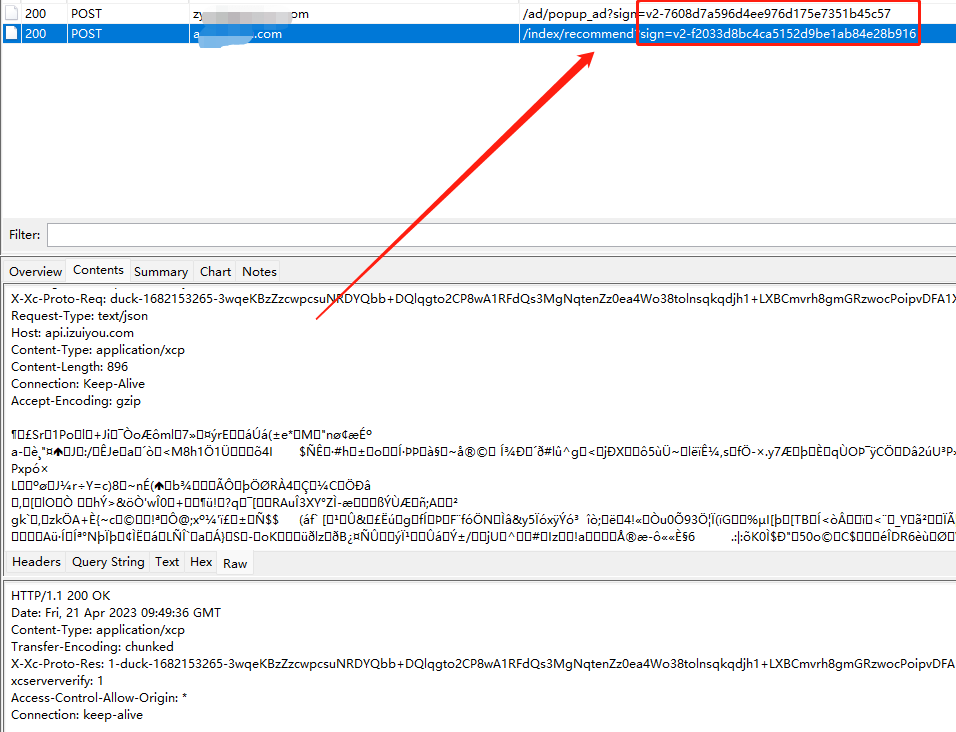The width and height of the screenshot is (956, 732).
Task: Select the /ad/popup_ad request path cell
Action: coord(706,13)
